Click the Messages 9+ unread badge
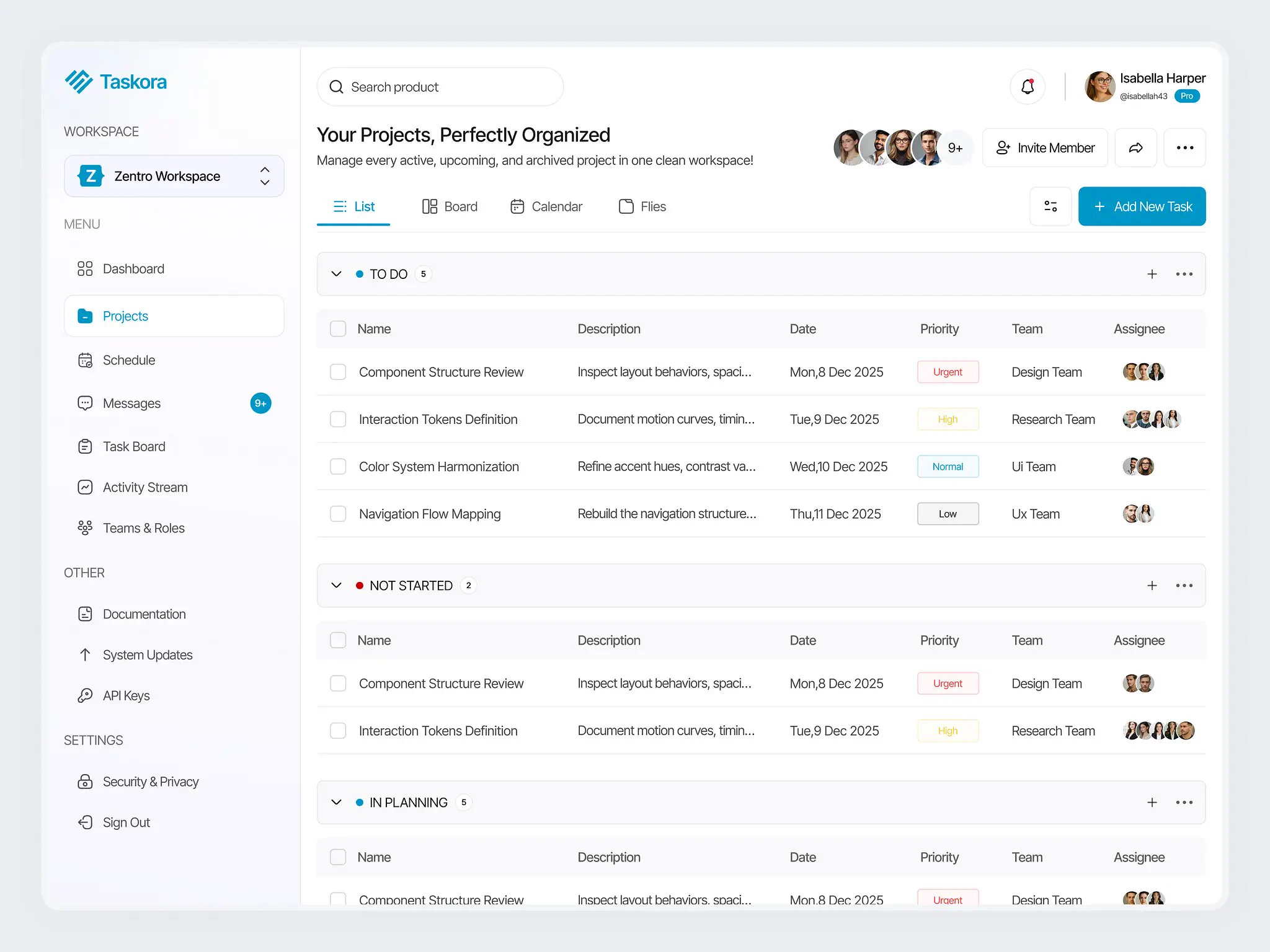 260,403
